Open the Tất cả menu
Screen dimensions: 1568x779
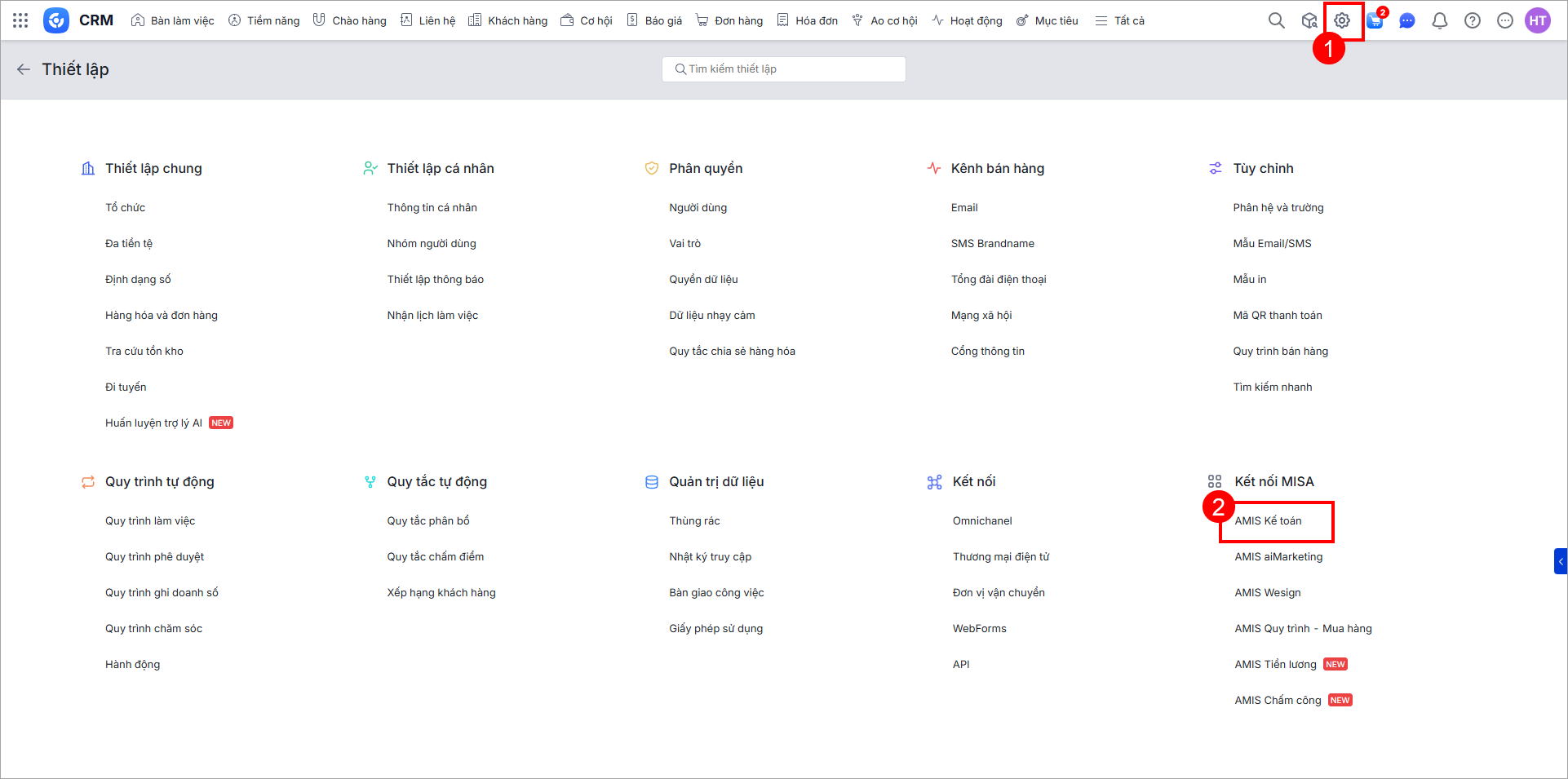[x=1120, y=20]
